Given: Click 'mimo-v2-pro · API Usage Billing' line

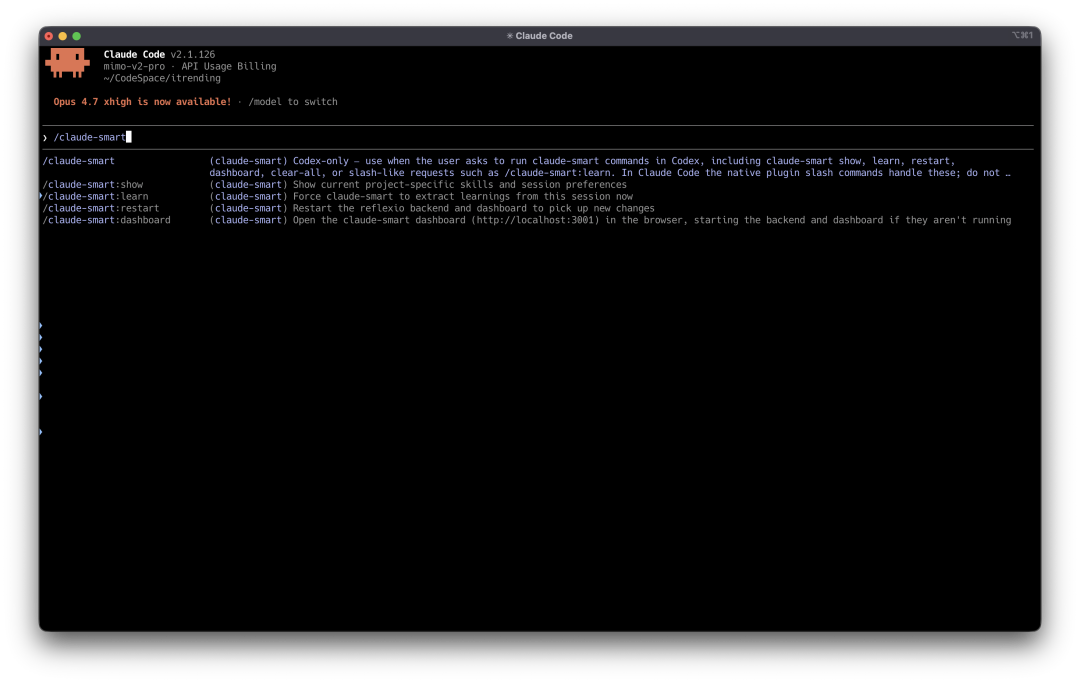Looking at the screenshot, I should (x=190, y=66).
